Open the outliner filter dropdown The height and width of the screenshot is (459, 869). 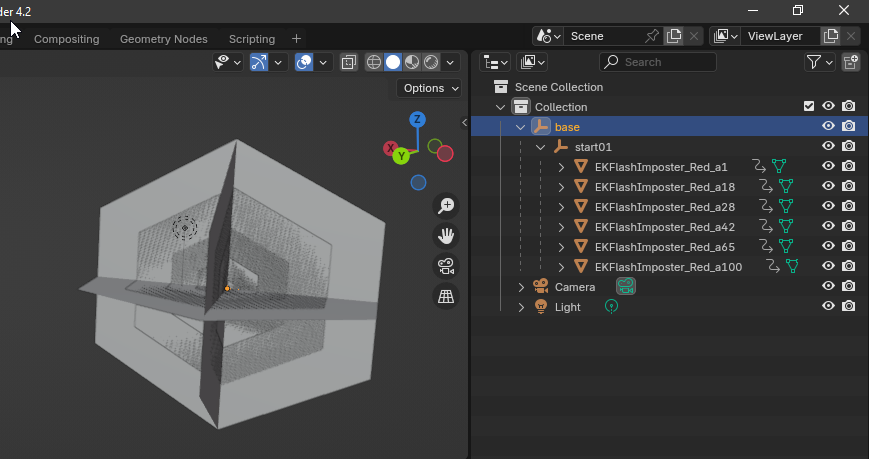819,62
